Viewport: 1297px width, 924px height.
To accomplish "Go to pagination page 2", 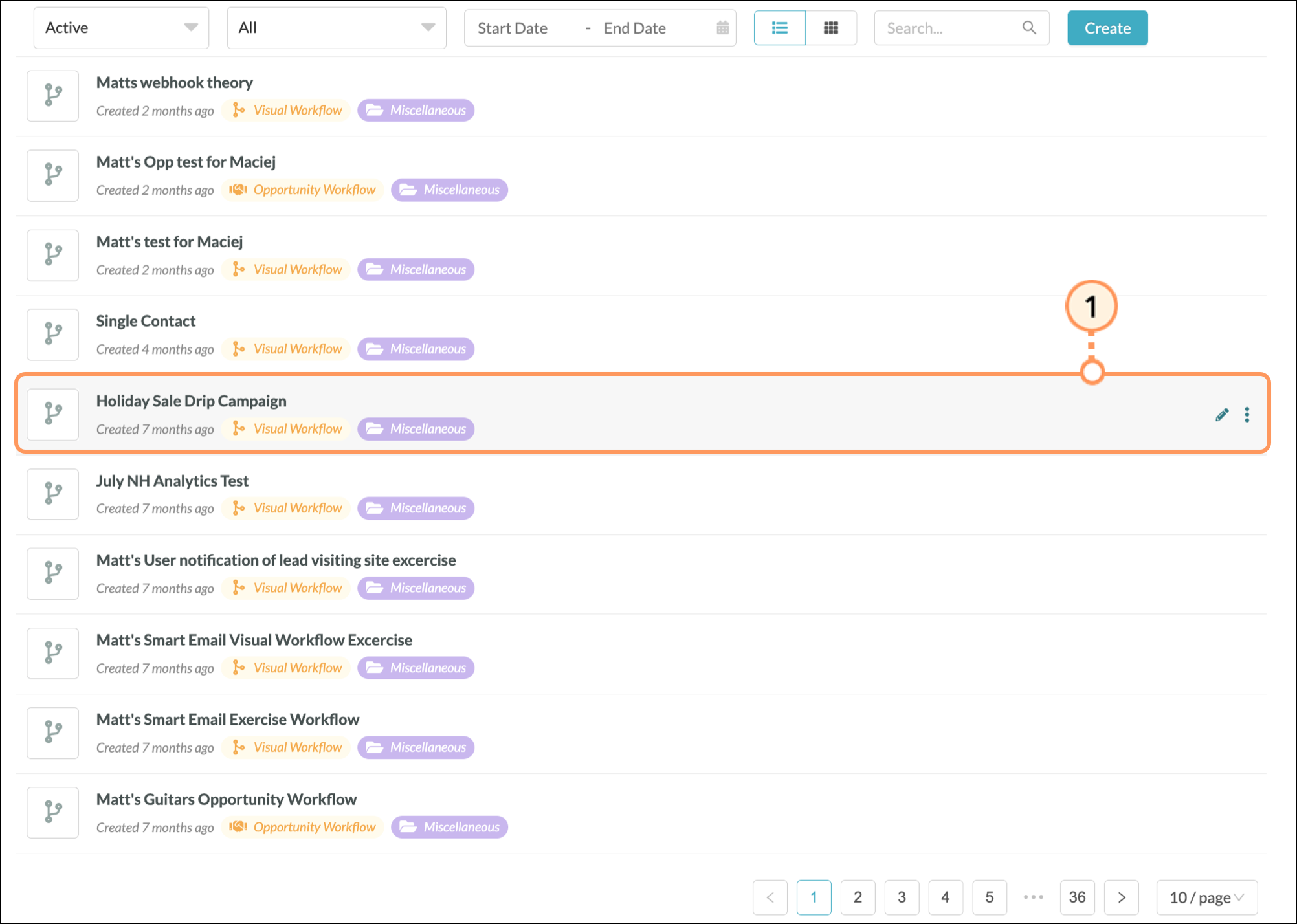I will [858, 897].
